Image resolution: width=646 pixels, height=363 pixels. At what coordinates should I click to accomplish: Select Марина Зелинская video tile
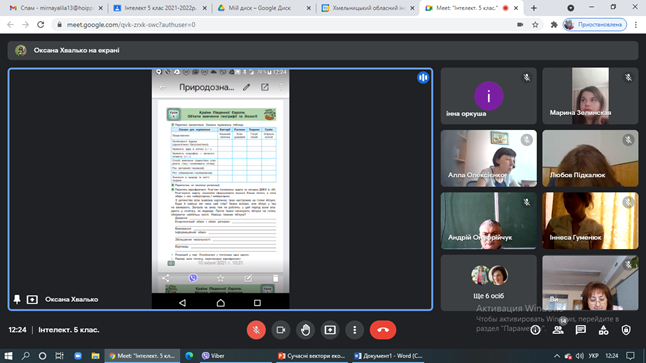[x=590, y=96]
